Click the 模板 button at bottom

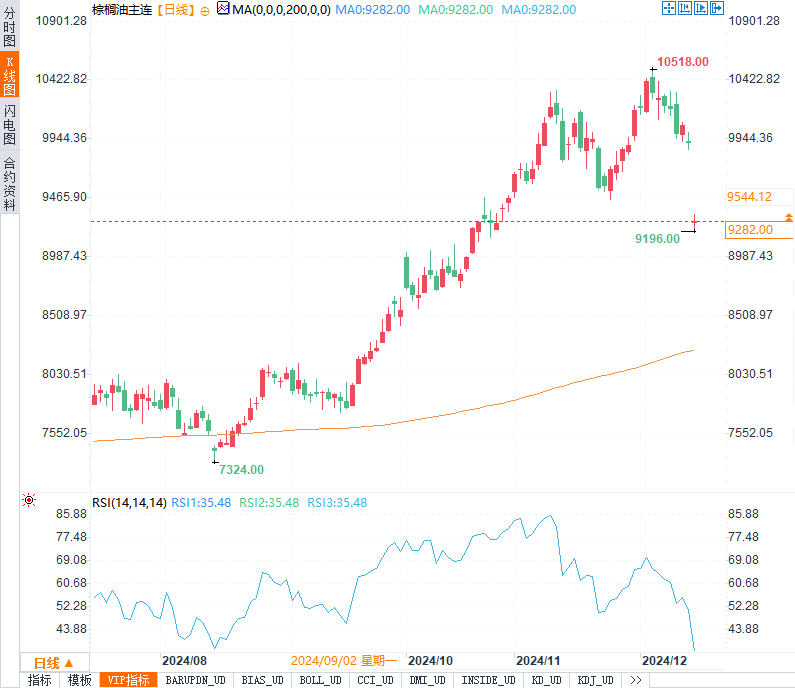80,680
